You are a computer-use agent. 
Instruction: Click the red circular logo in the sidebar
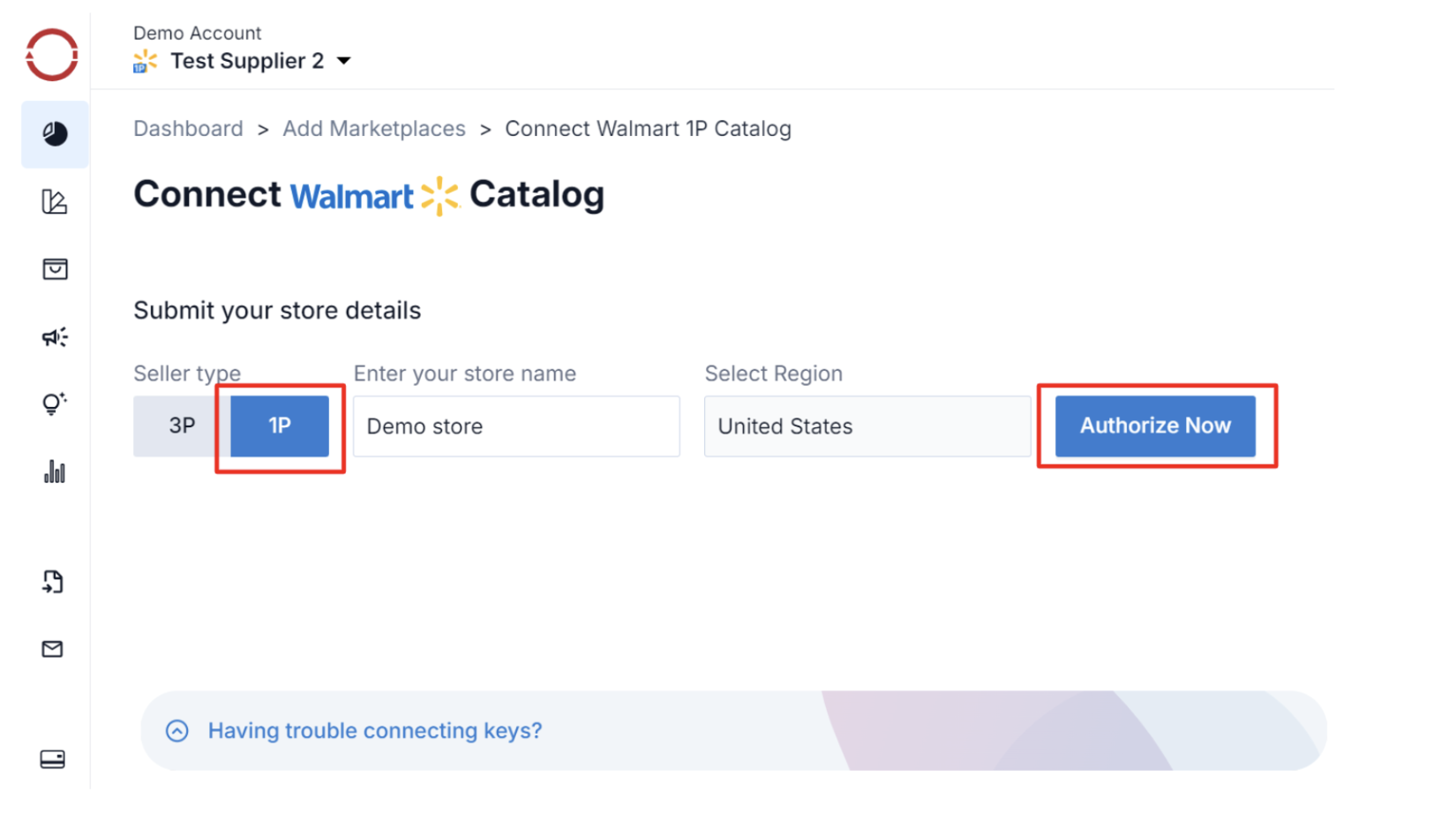[x=52, y=55]
